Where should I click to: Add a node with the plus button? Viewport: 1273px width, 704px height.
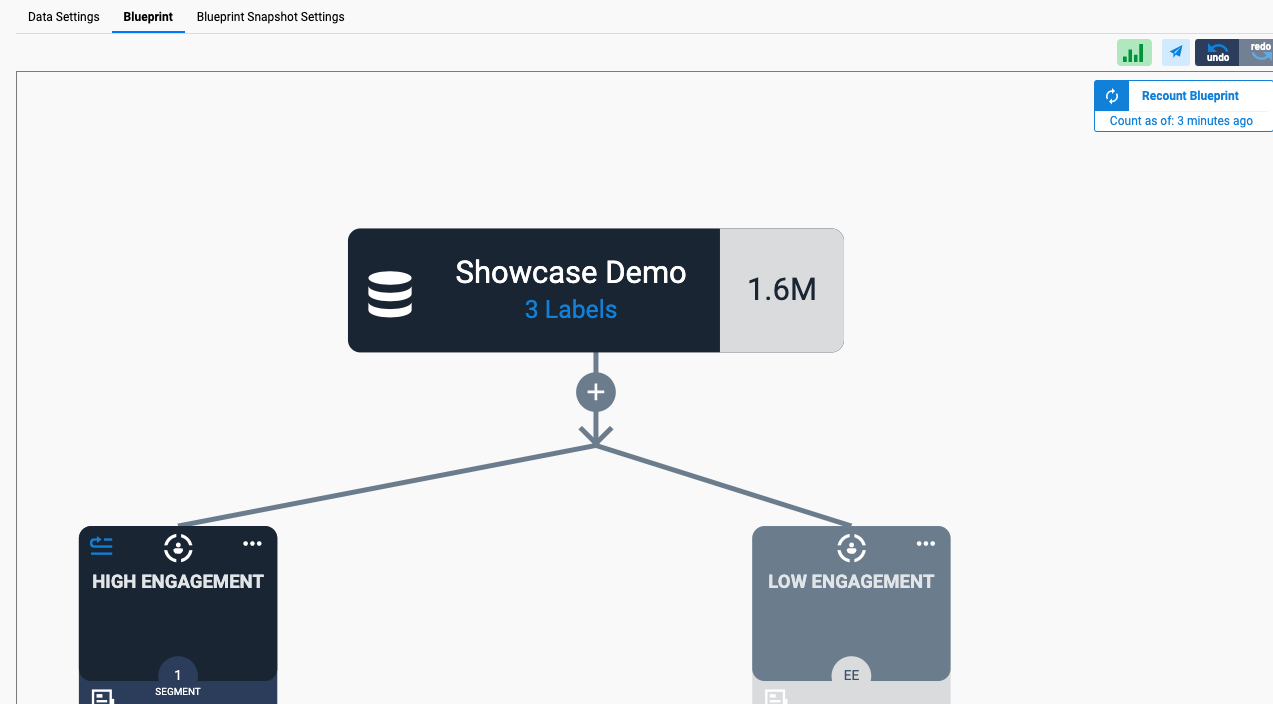[x=596, y=392]
